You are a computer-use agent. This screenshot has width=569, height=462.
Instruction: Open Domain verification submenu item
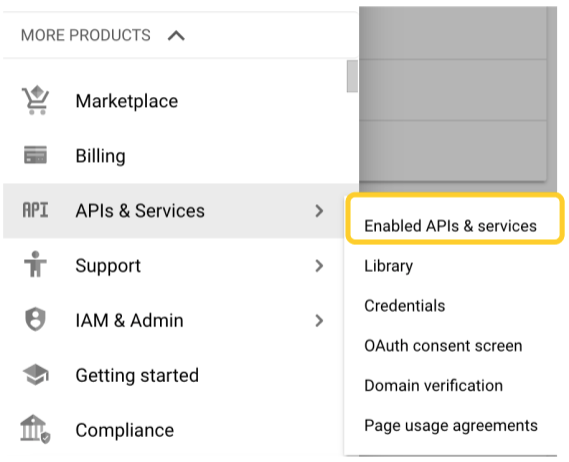(x=433, y=385)
